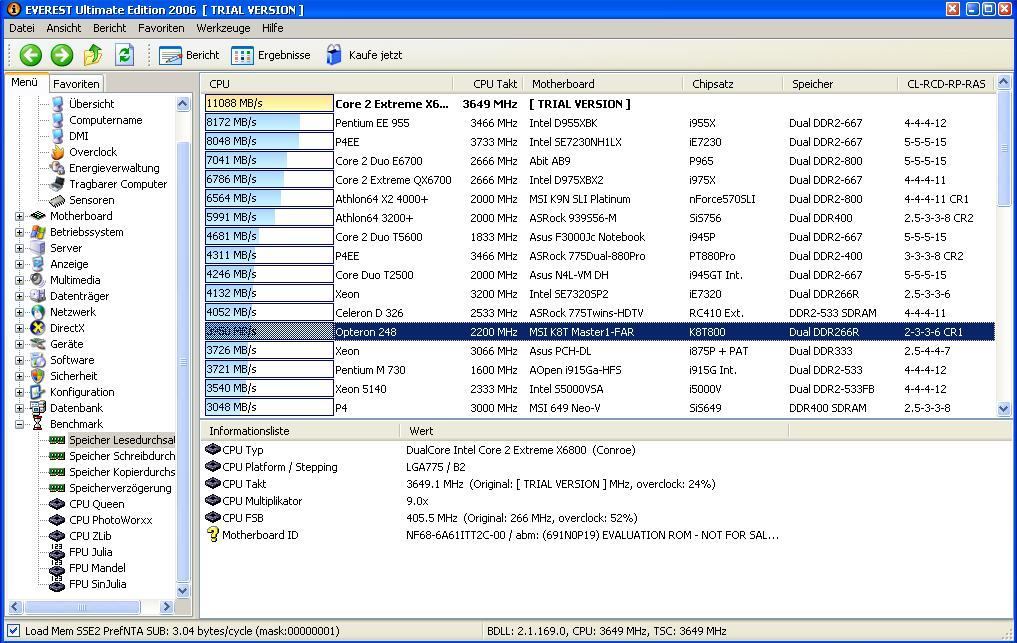This screenshot has width=1017, height=643.
Task: Click the Core 2 Duo E6700 row
Action: [599, 160]
